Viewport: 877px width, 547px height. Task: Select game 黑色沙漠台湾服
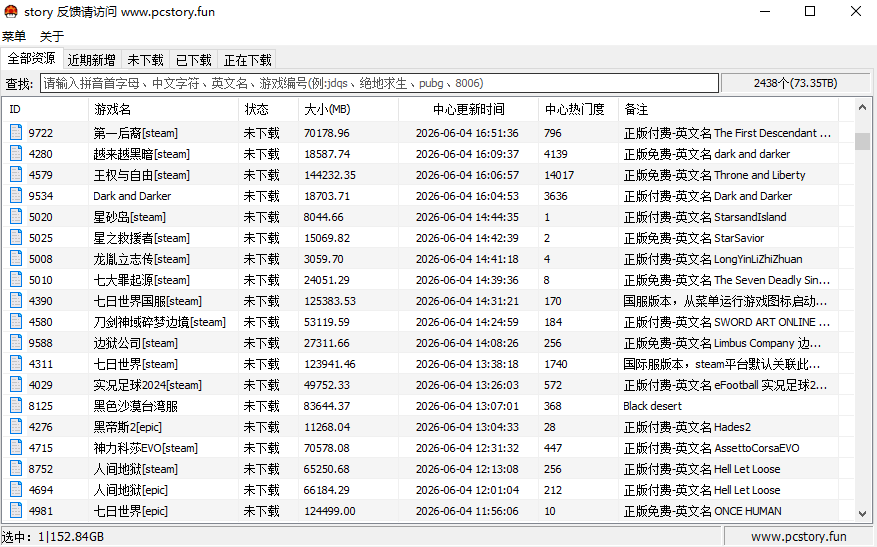coord(135,406)
